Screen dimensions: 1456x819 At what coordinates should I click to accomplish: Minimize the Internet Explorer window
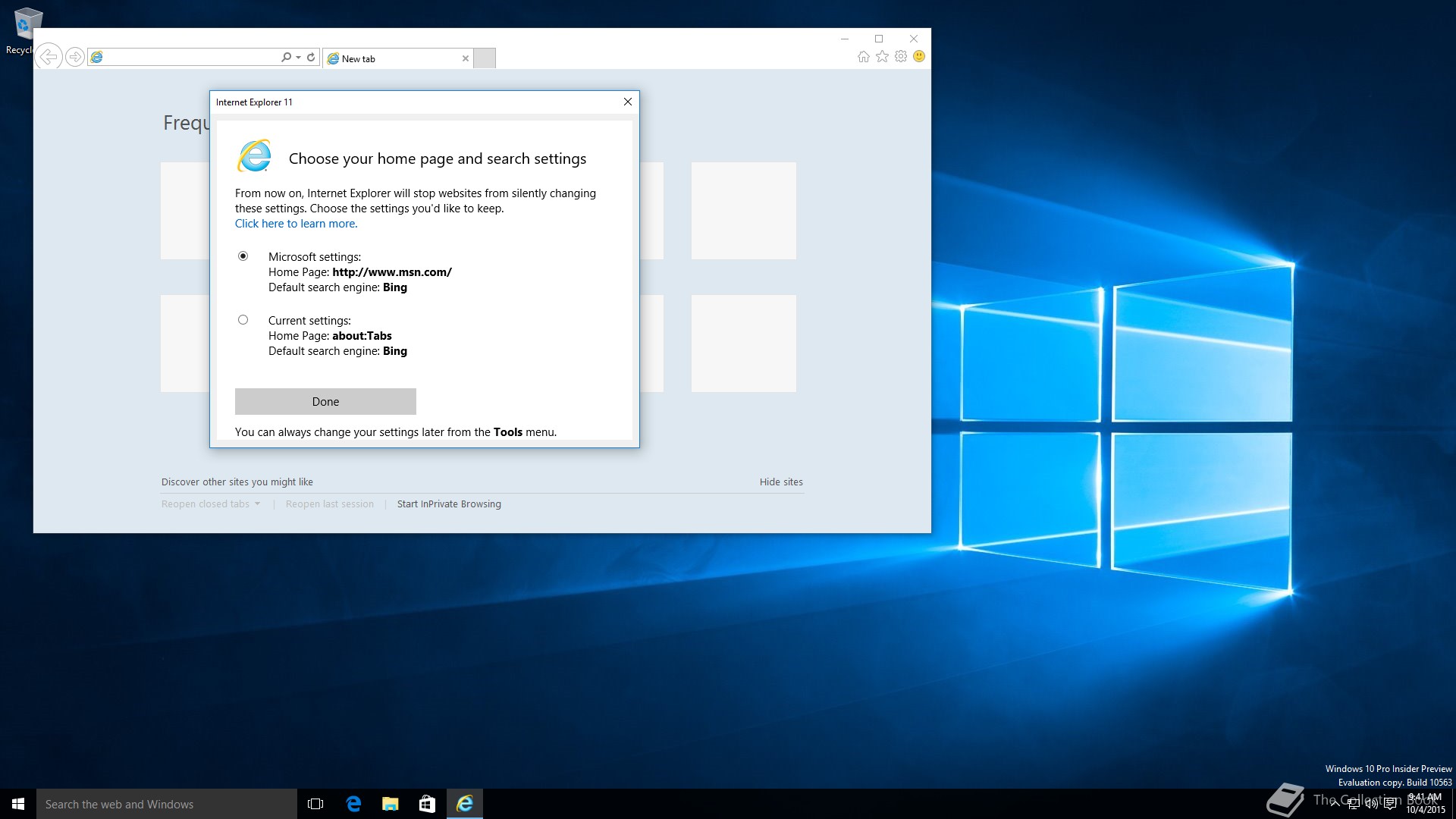click(x=845, y=39)
